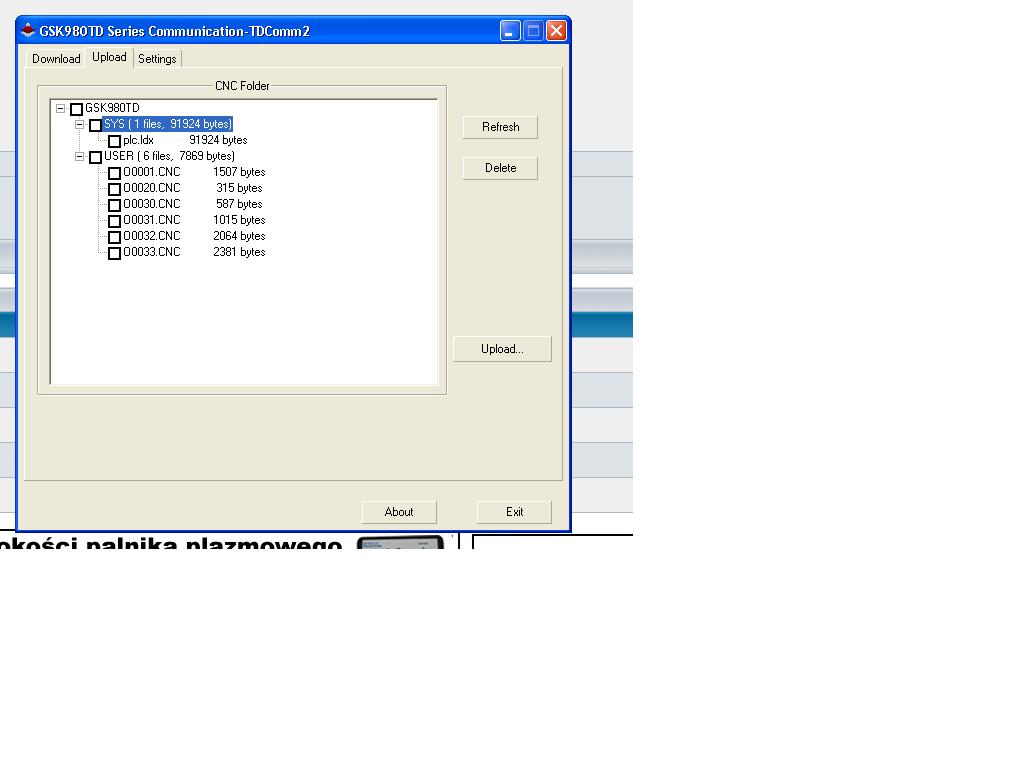Check the GSK980TD root checkbox
The width and height of the screenshot is (1024, 768).
point(76,109)
